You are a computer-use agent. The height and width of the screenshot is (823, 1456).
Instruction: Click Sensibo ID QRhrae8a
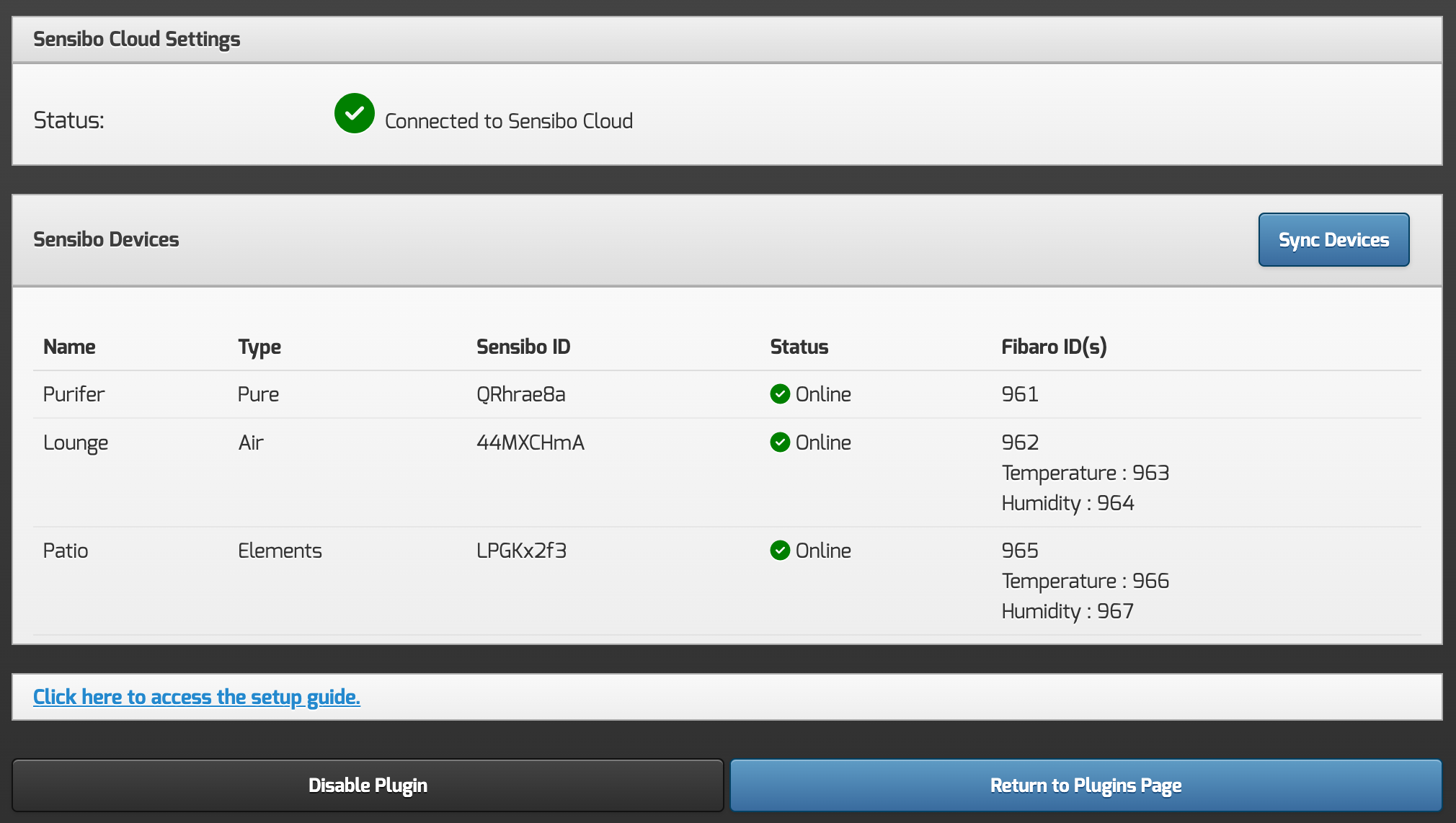click(520, 394)
